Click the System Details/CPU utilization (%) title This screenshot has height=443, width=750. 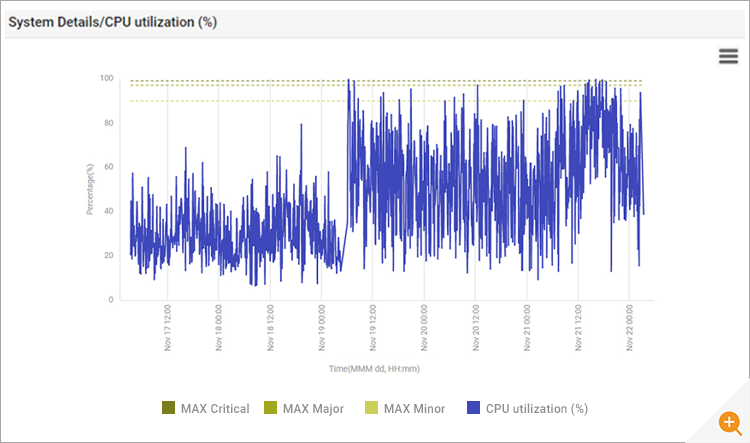pos(112,22)
